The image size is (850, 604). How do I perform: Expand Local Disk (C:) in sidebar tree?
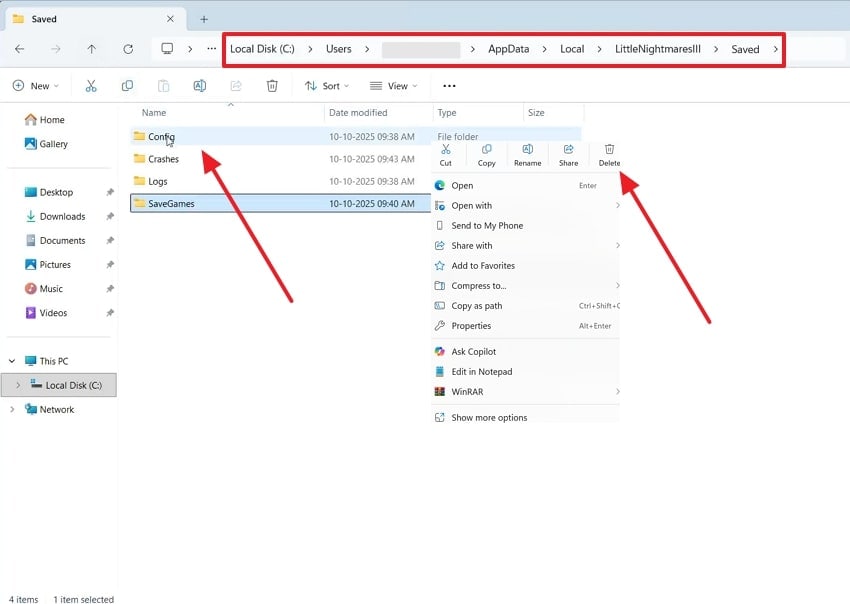(18, 385)
